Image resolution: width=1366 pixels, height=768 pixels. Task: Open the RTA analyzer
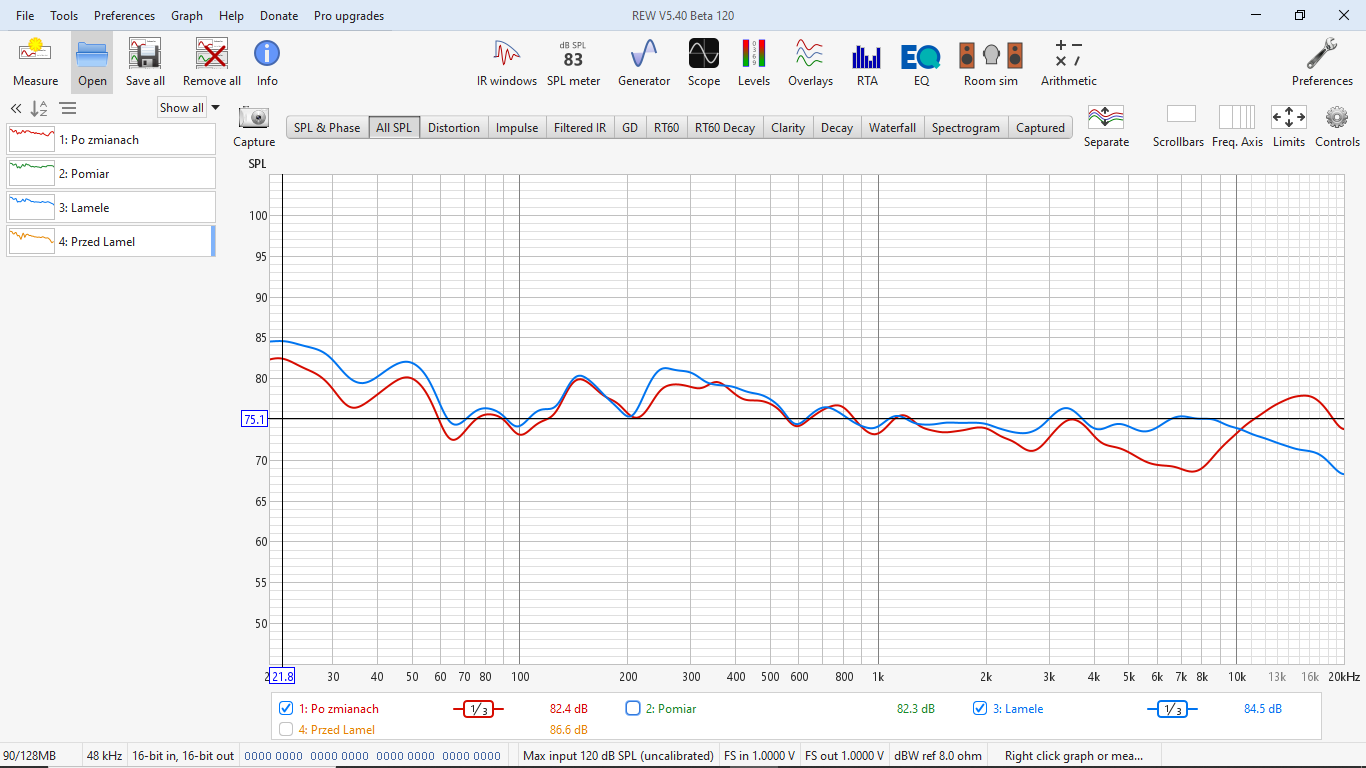(x=866, y=62)
